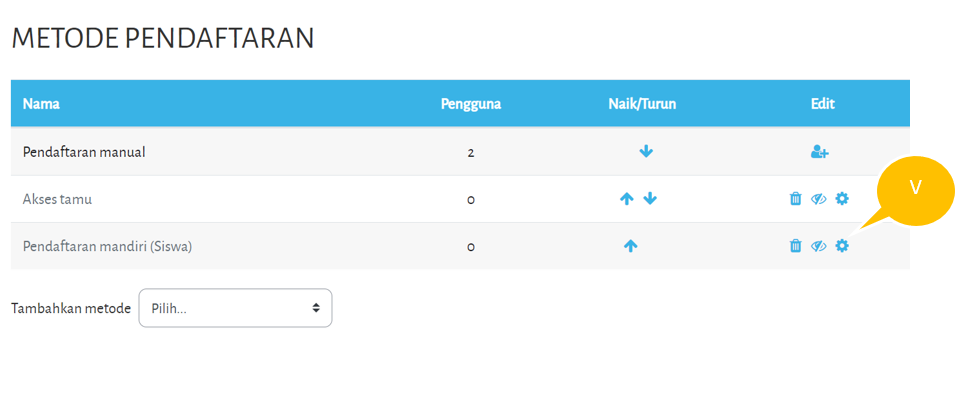Click the yellow V callout marker
The width and height of the screenshot is (973, 405).
tap(914, 187)
